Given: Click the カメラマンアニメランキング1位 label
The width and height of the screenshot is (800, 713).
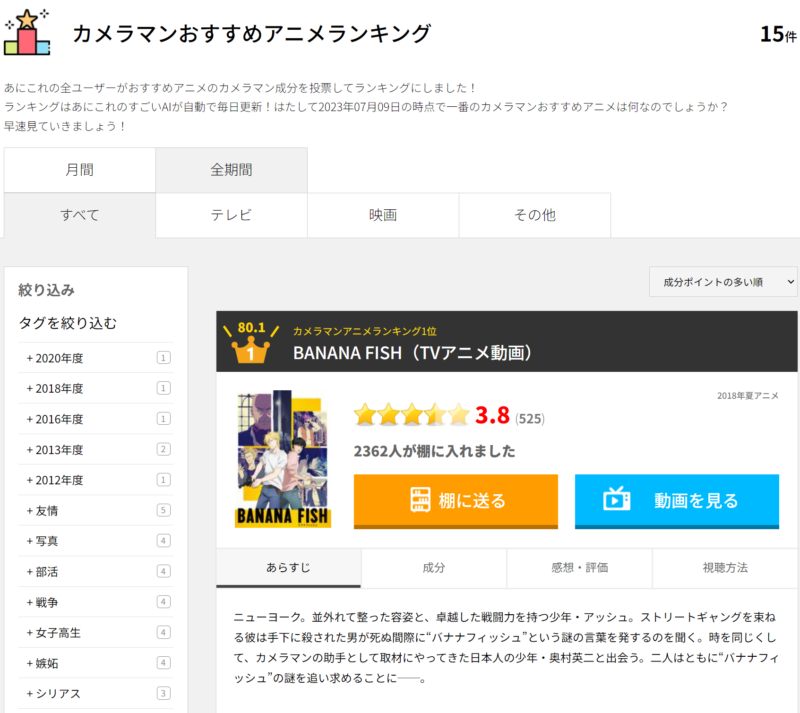Looking at the screenshot, I should 364,331.
